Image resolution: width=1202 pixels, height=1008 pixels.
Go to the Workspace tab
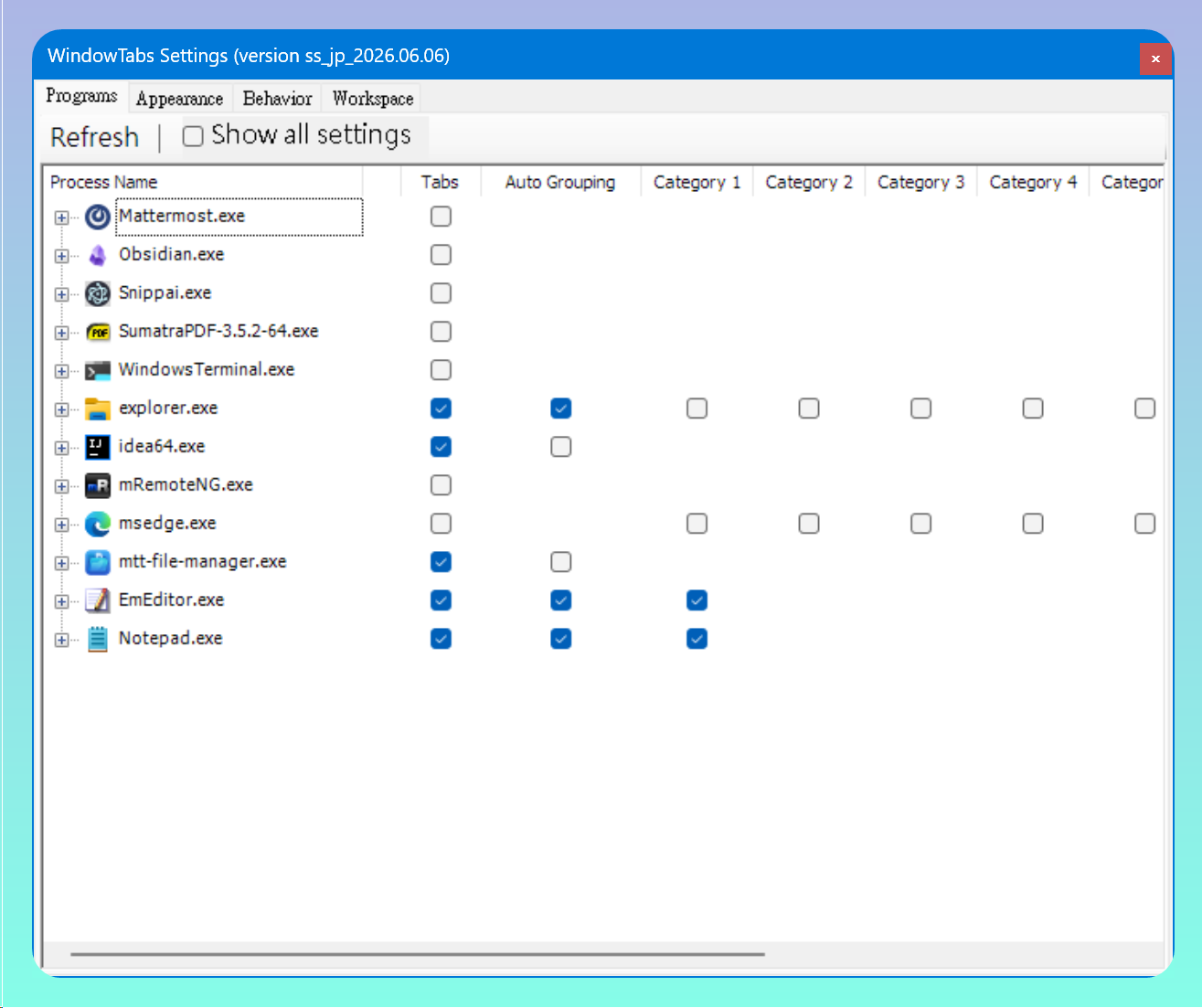pos(373,99)
